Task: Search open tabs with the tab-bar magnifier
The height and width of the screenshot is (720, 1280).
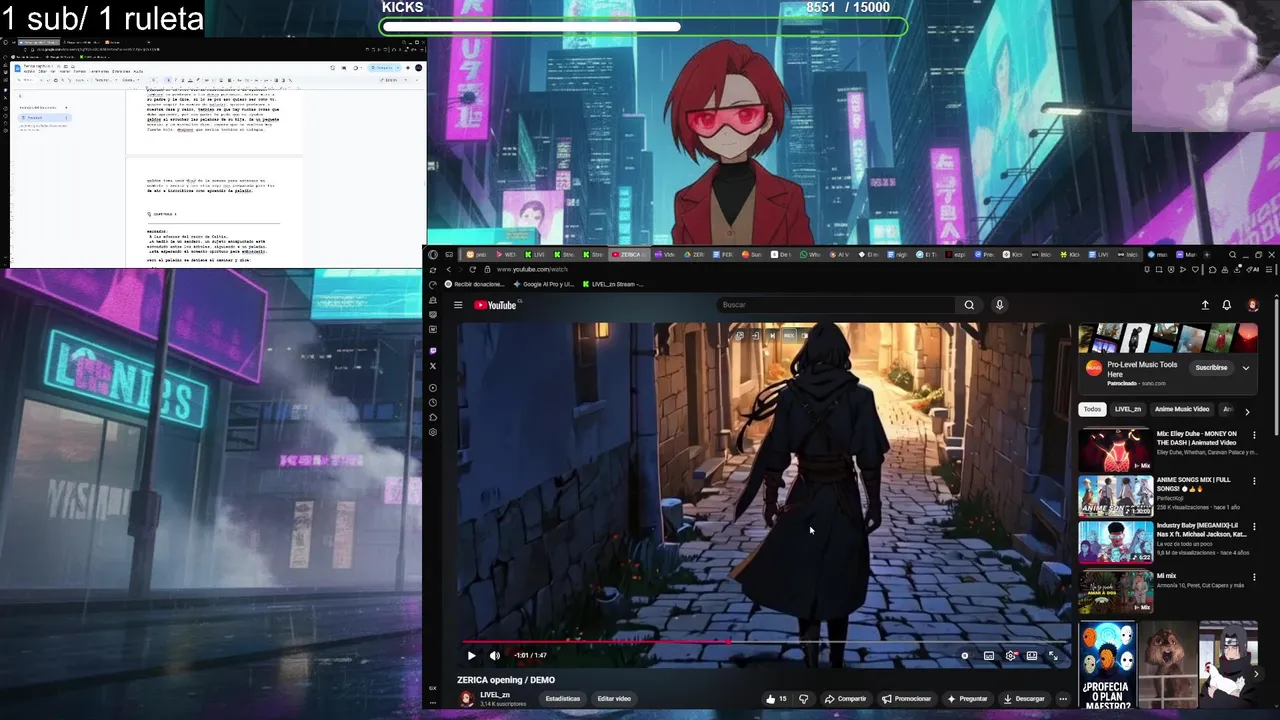Action: click(1233, 255)
